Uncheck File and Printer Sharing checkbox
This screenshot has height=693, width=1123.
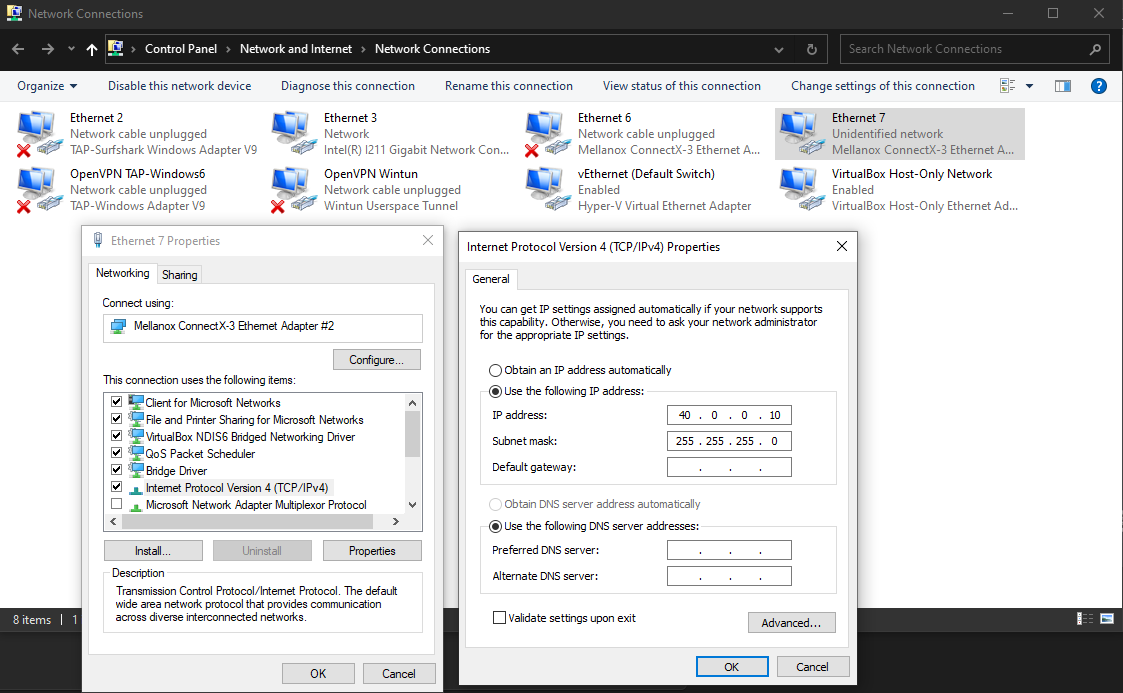[117, 418]
